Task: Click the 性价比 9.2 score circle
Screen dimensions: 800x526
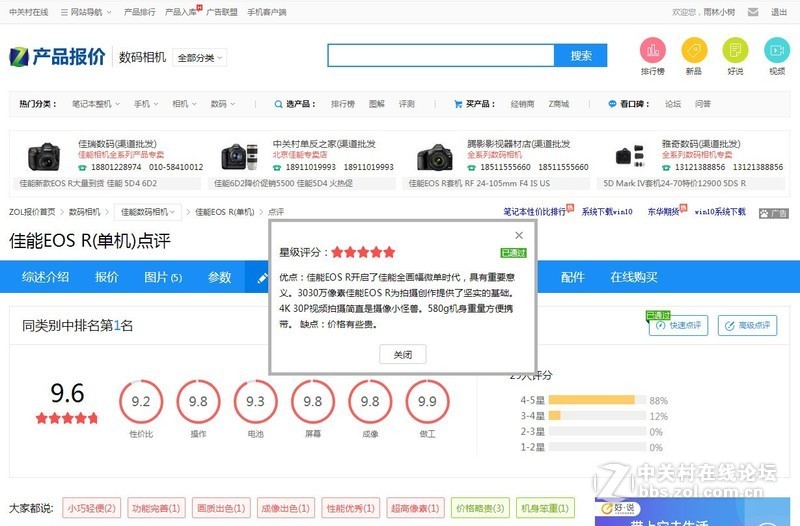Action: (x=141, y=402)
